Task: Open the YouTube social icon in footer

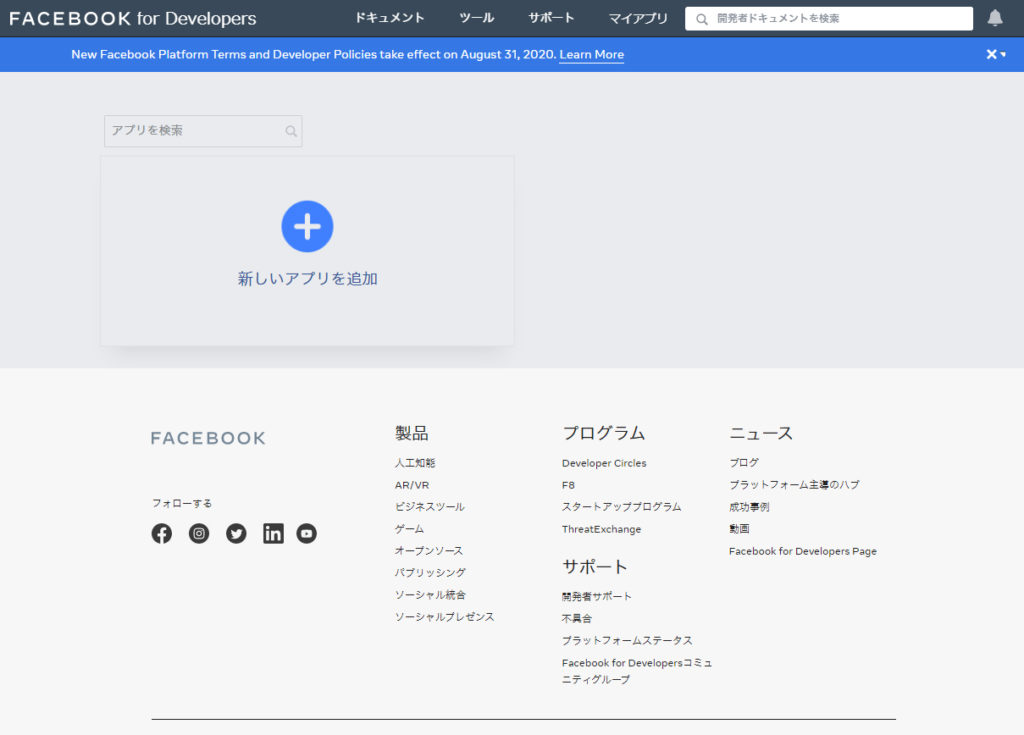Action: (x=307, y=534)
